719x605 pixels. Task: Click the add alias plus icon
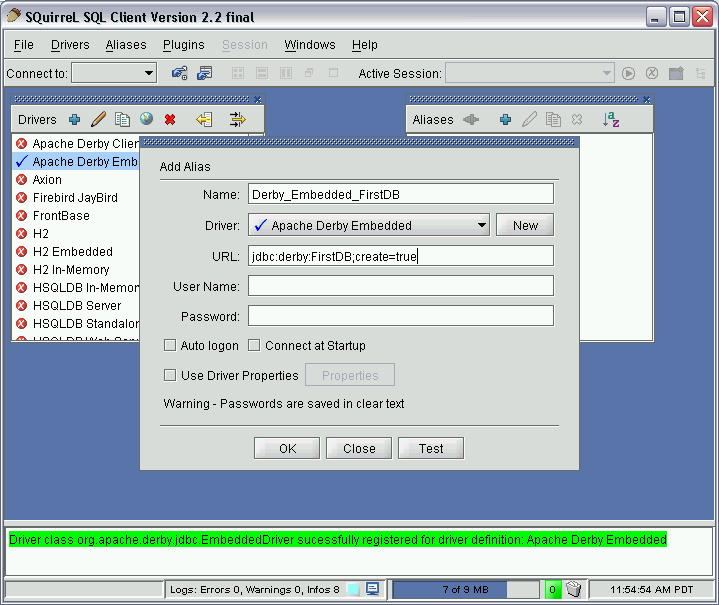pyautogui.click(x=505, y=120)
